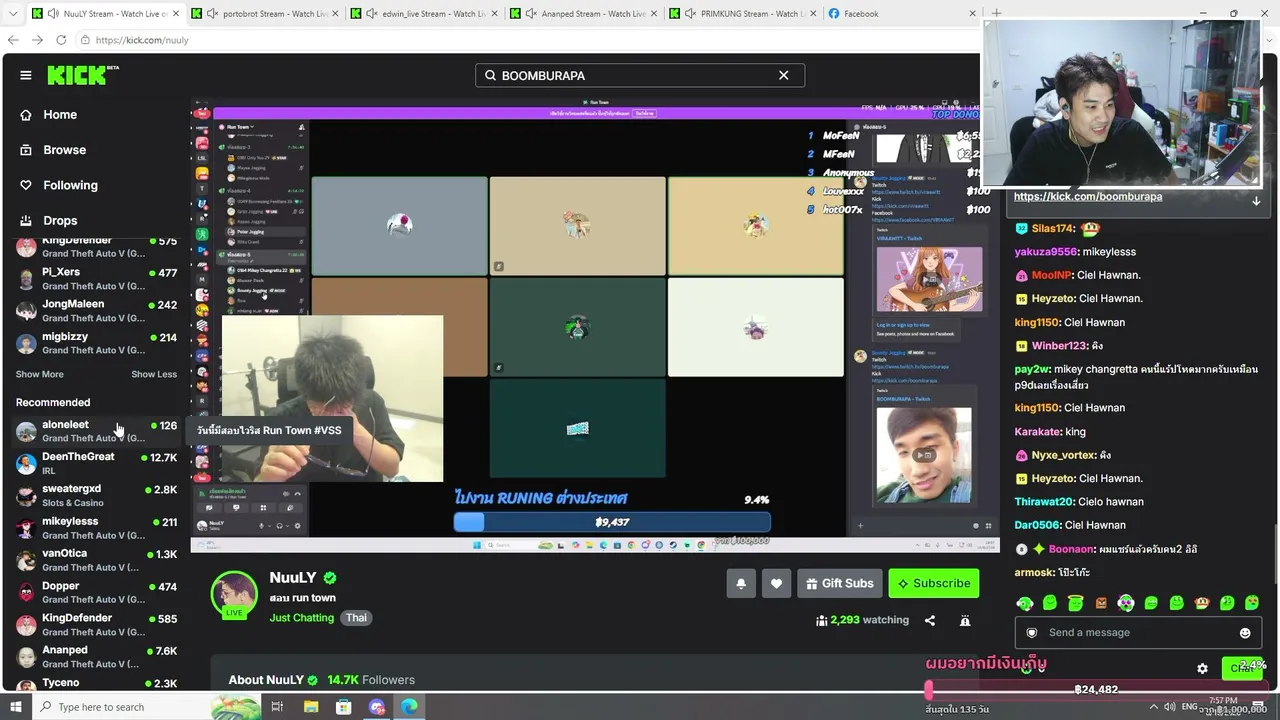The height and width of the screenshot is (720, 1280).
Task: Click the Gift Subs button
Action: click(839, 584)
